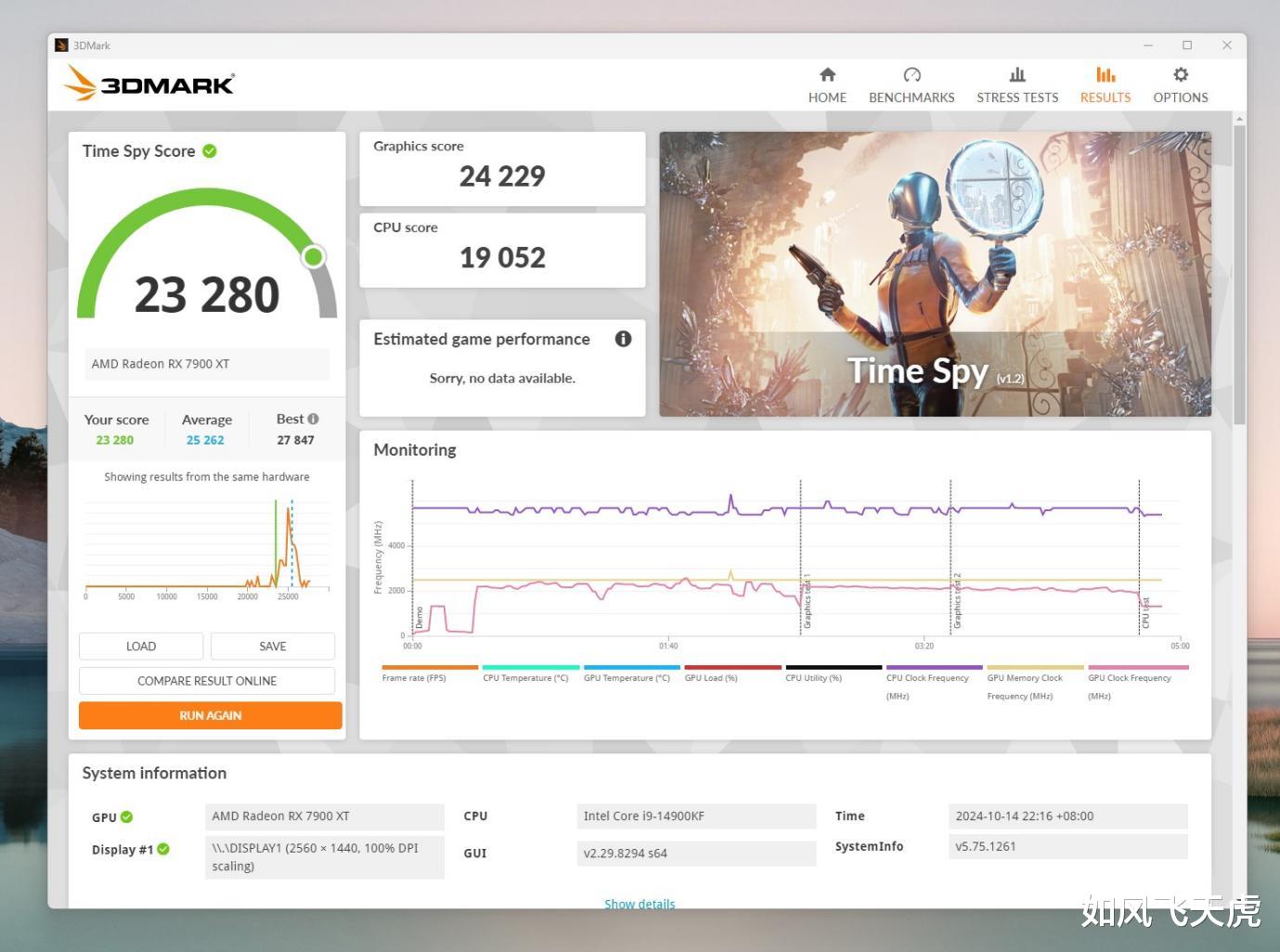Click the Benchmarks gauge icon

tap(912, 74)
